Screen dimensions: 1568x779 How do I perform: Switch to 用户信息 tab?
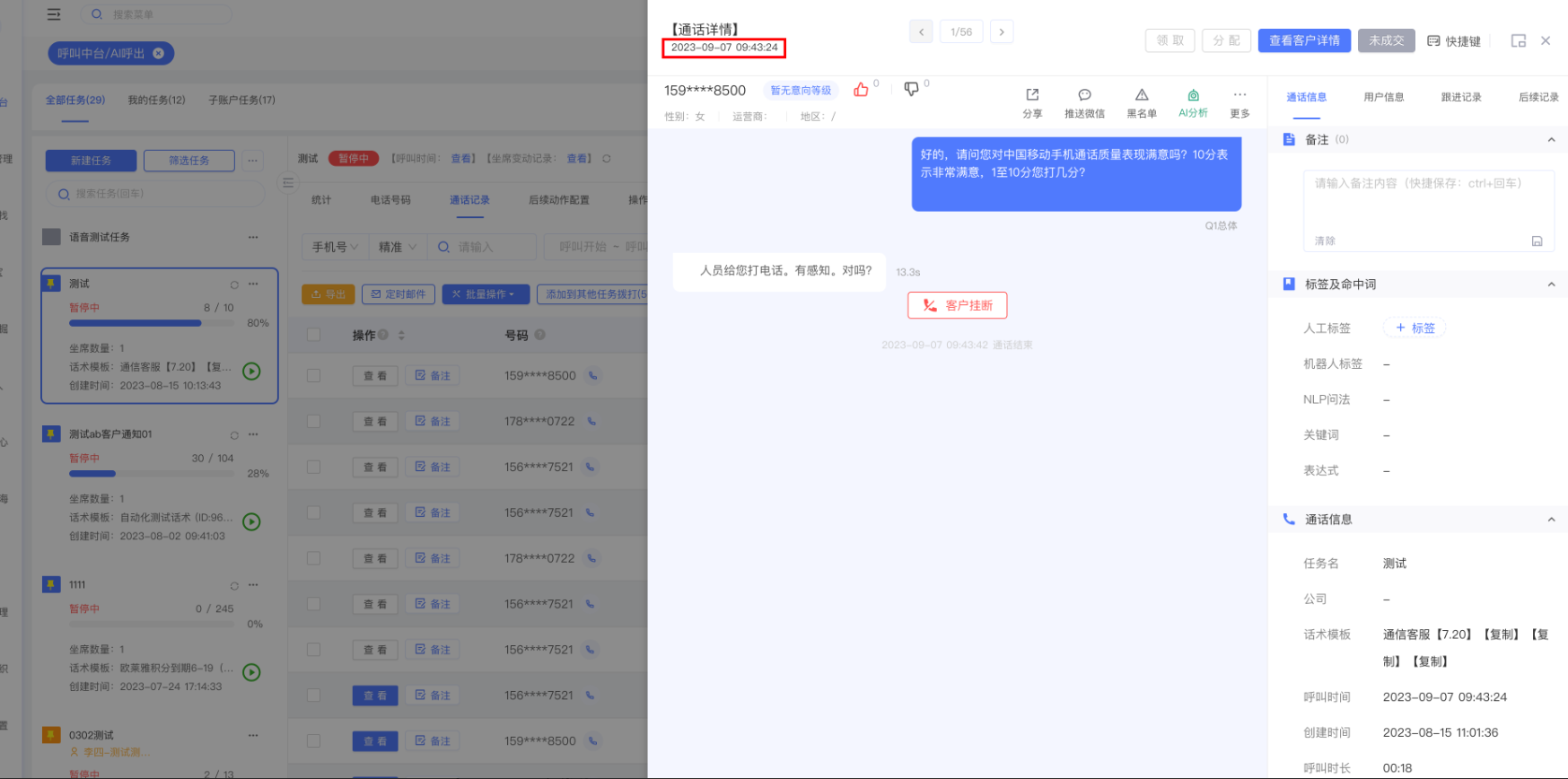[x=1383, y=97]
